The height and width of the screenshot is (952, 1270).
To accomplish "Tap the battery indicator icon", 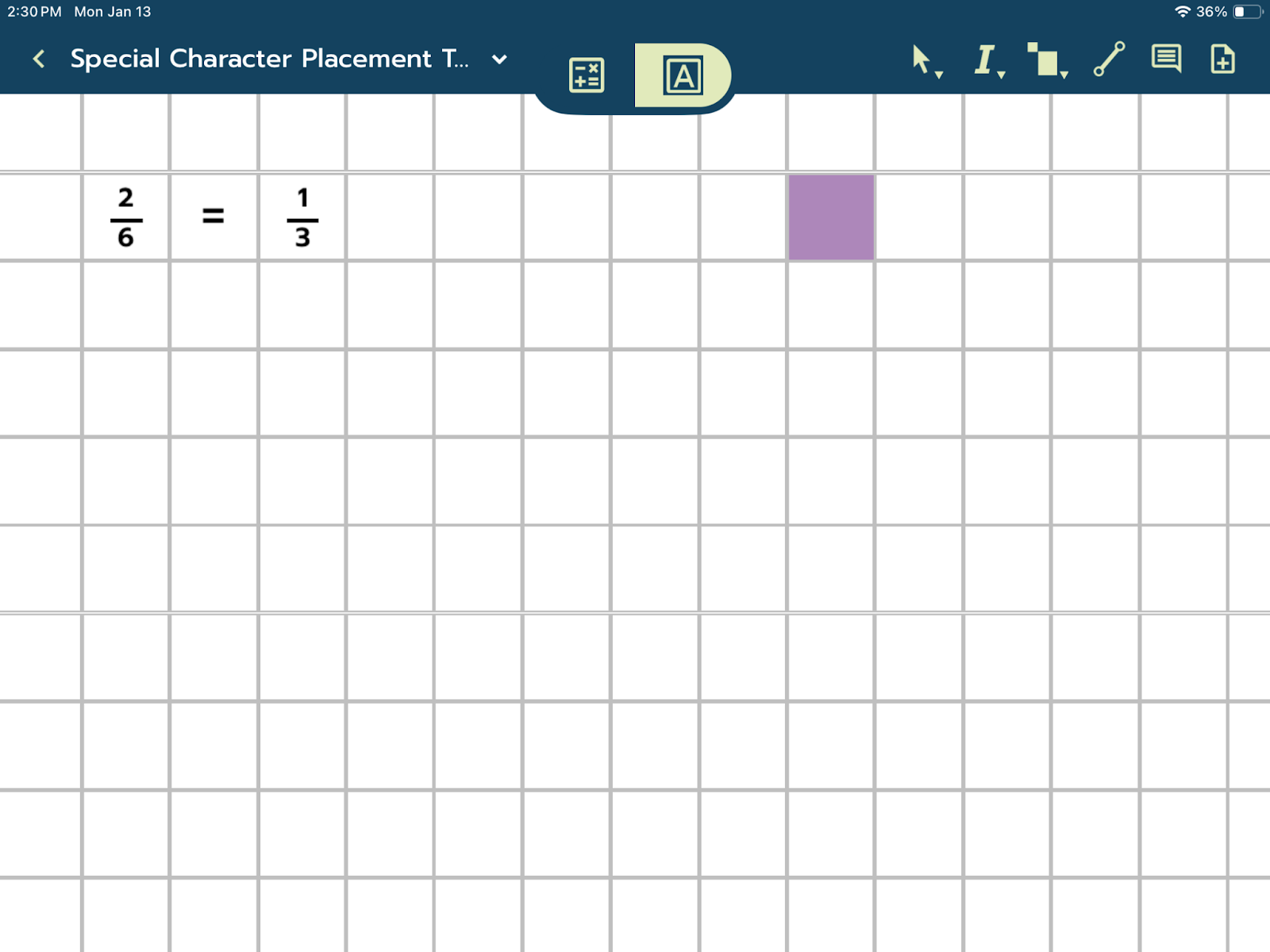I will click(1247, 12).
